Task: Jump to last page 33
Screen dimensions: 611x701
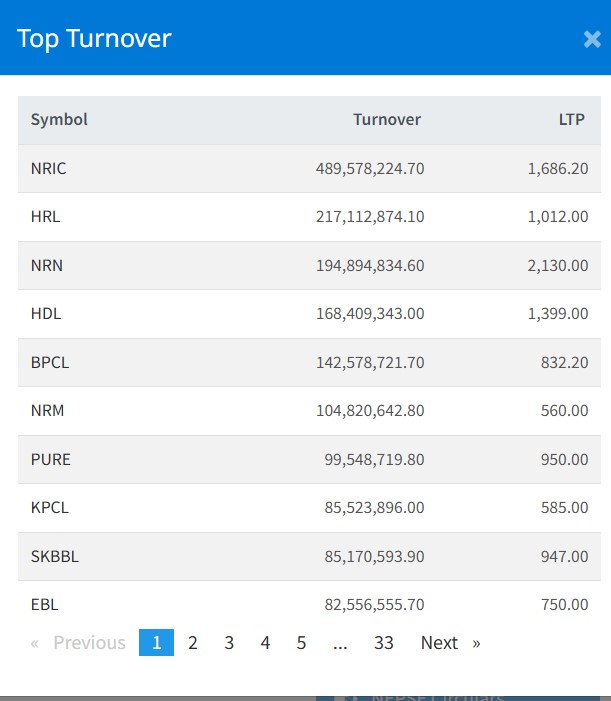Action: 384,643
